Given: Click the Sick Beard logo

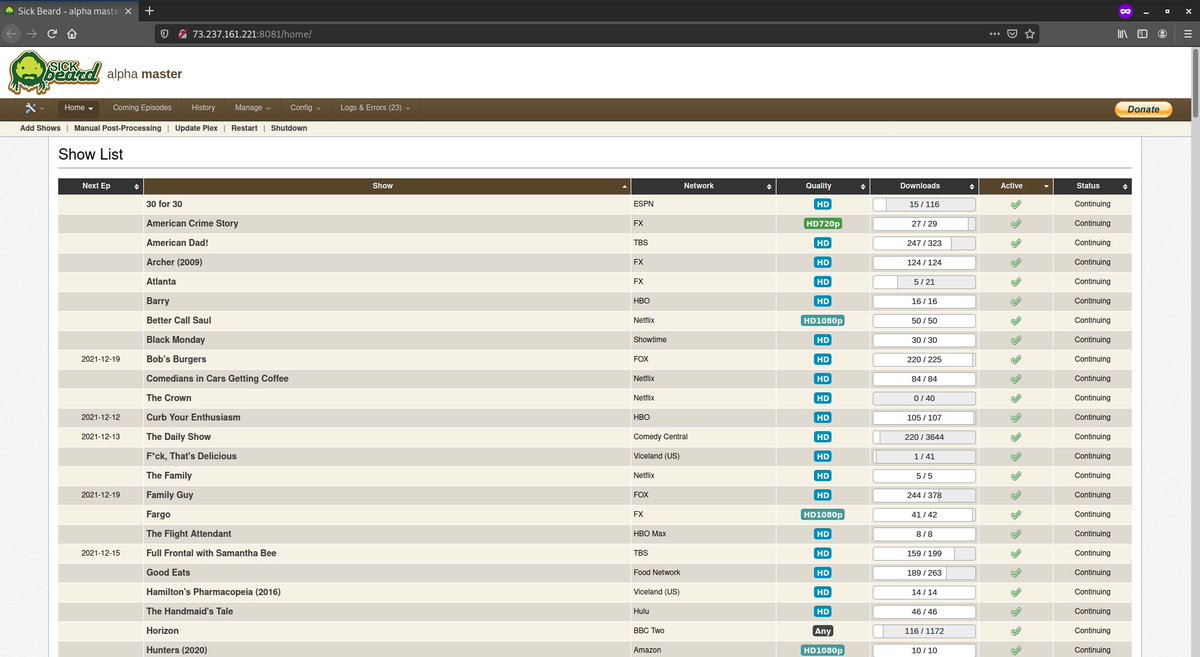Looking at the screenshot, I should [55, 72].
